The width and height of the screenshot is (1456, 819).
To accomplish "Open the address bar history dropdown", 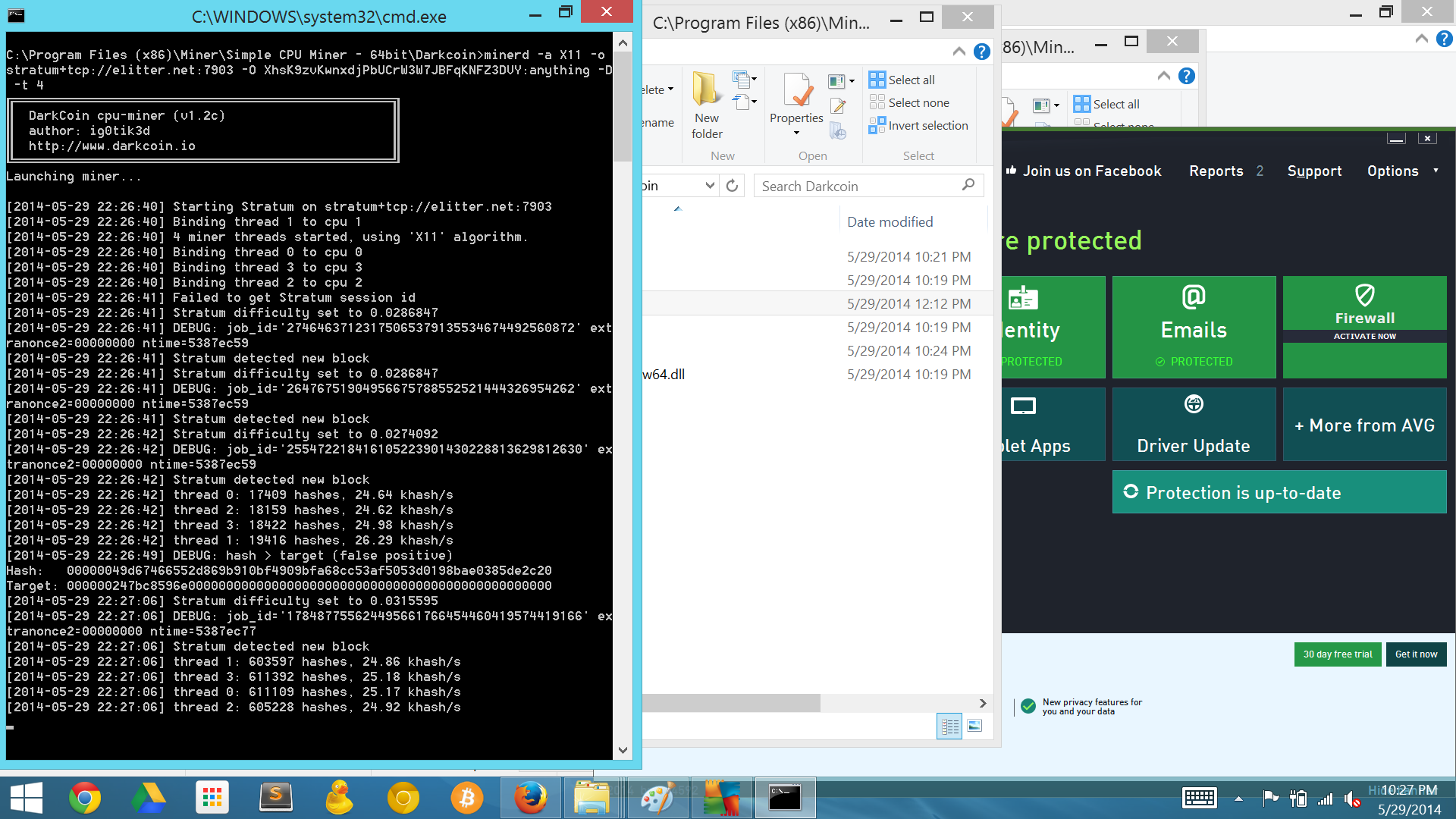I will tap(710, 186).
